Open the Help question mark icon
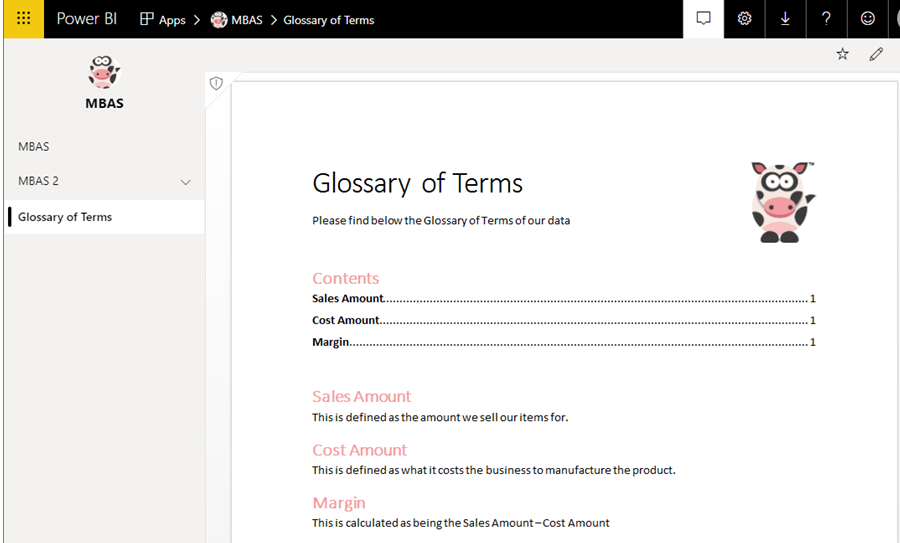Image resolution: width=900 pixels, height=543 pixels. coord(827,19)
